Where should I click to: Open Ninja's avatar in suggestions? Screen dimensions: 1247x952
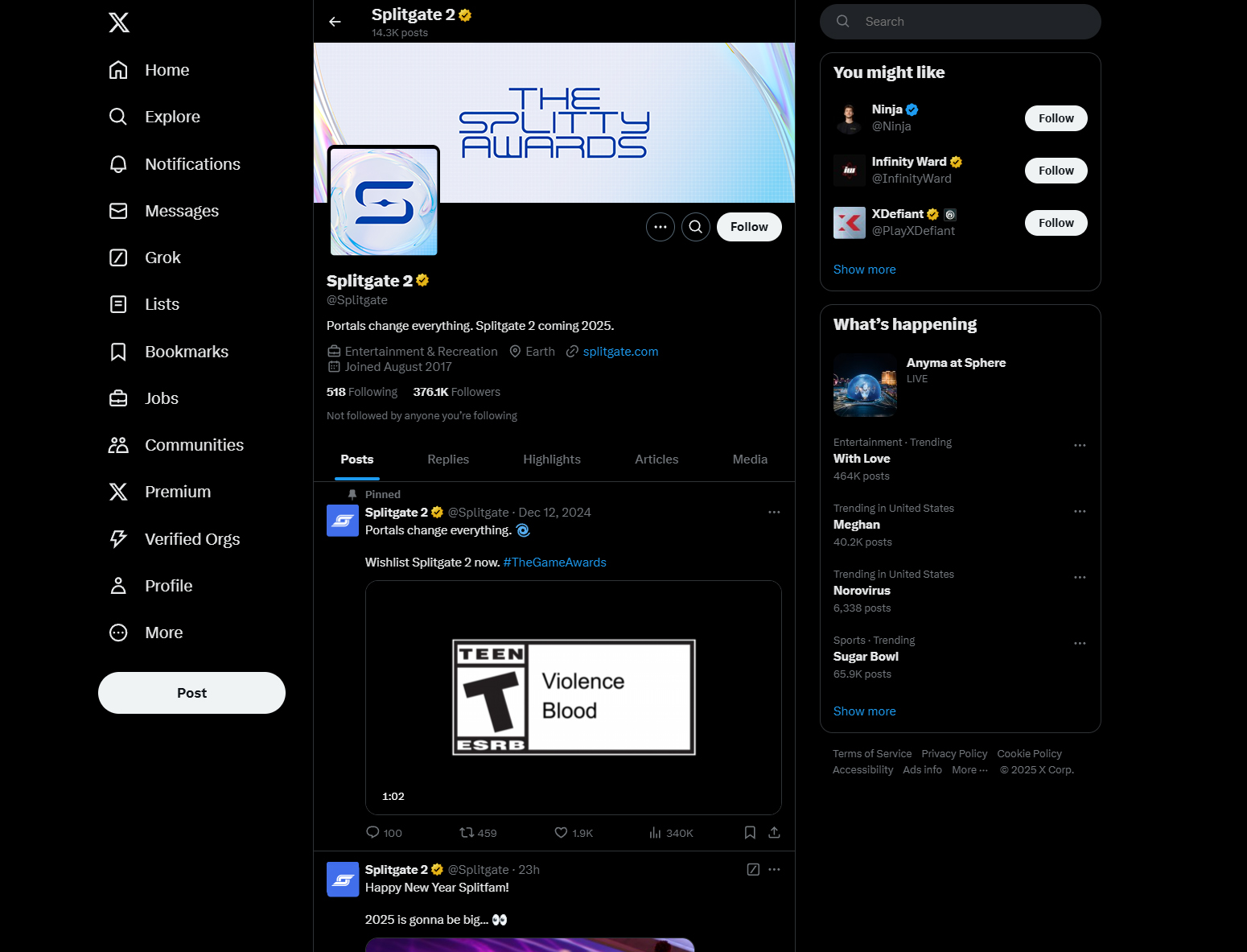point(850,118)
